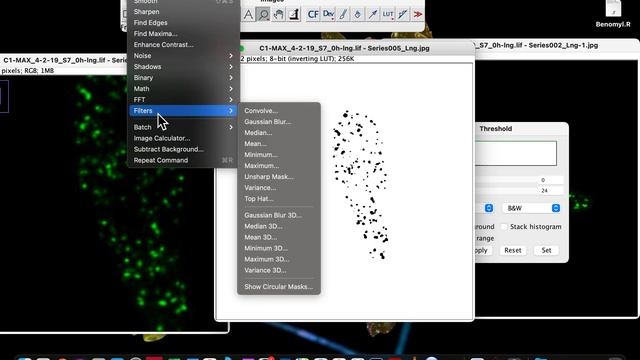
Task: Select the pencil-style tool after LUT
Action: [x=402, y=15]
